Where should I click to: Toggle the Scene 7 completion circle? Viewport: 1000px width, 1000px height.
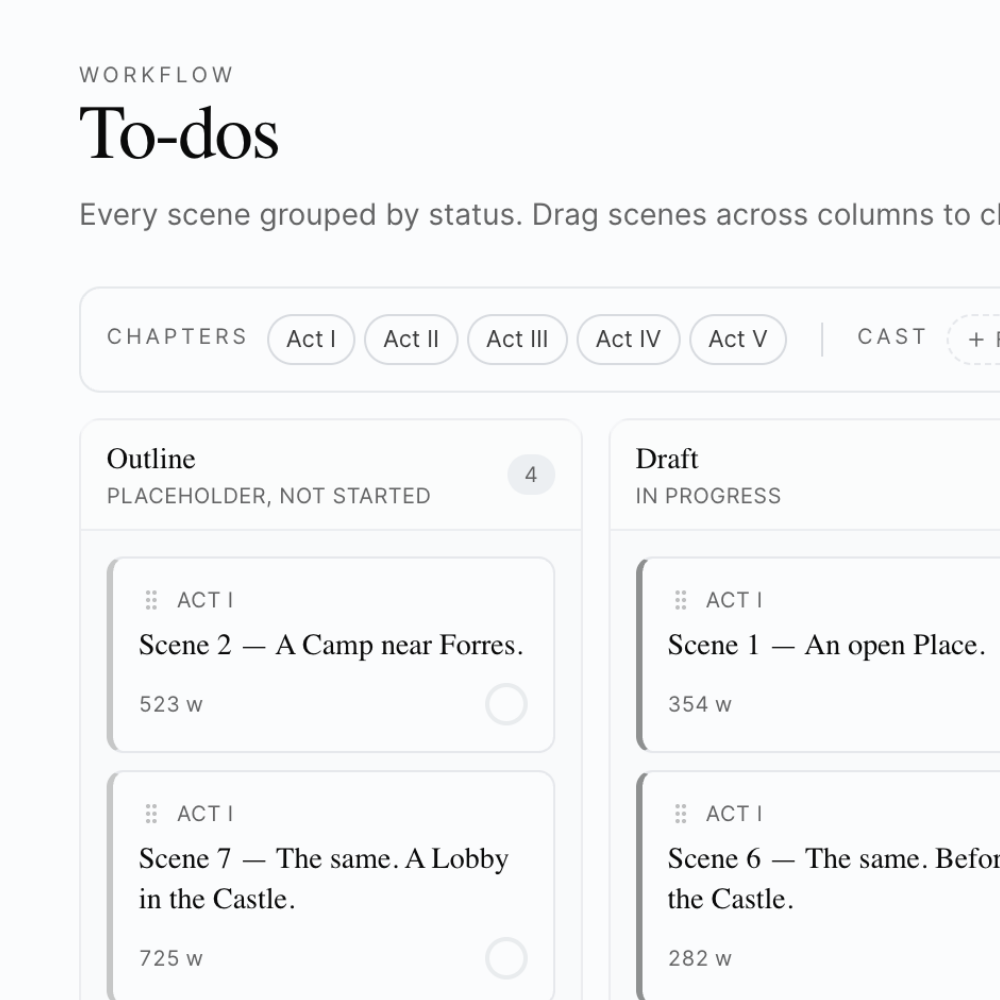pyautogui.click(x=506, y=958)
